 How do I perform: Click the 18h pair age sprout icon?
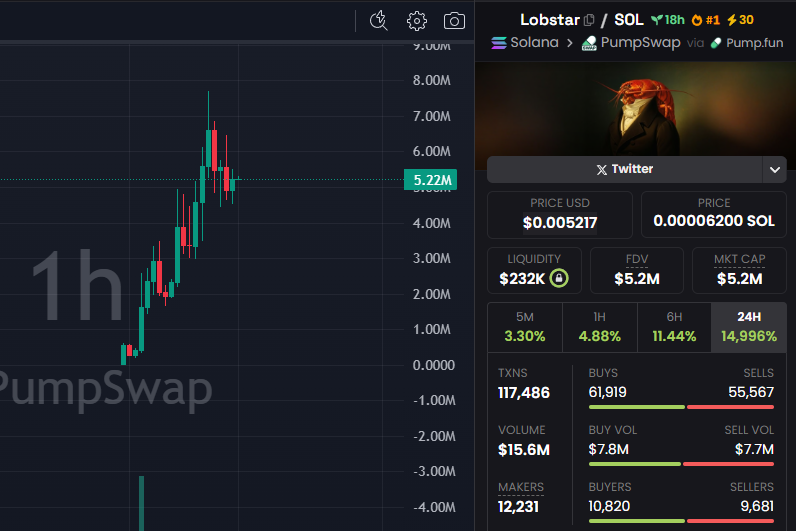[657, 20]
